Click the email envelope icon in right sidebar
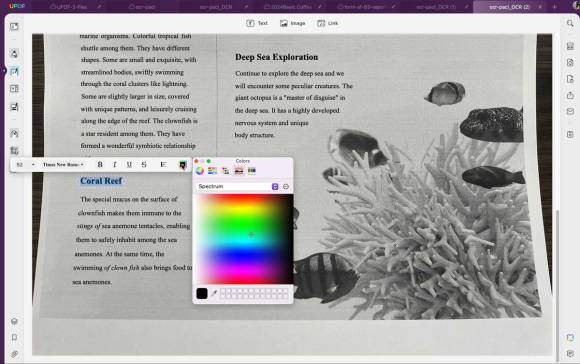This screenshot has height=364, width=580. coord(570,111)
